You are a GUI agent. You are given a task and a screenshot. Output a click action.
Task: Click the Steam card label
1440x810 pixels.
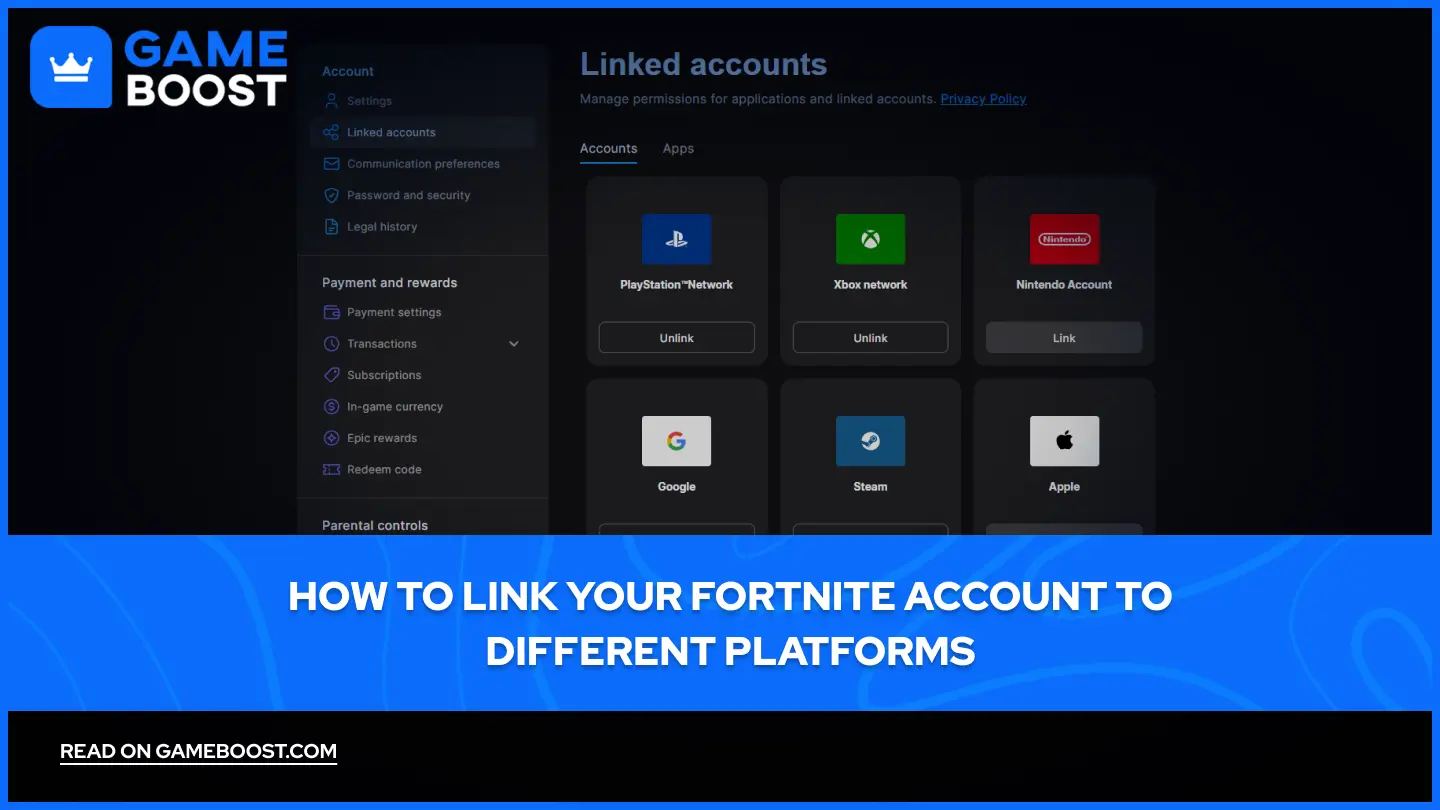tap(870, 487)
